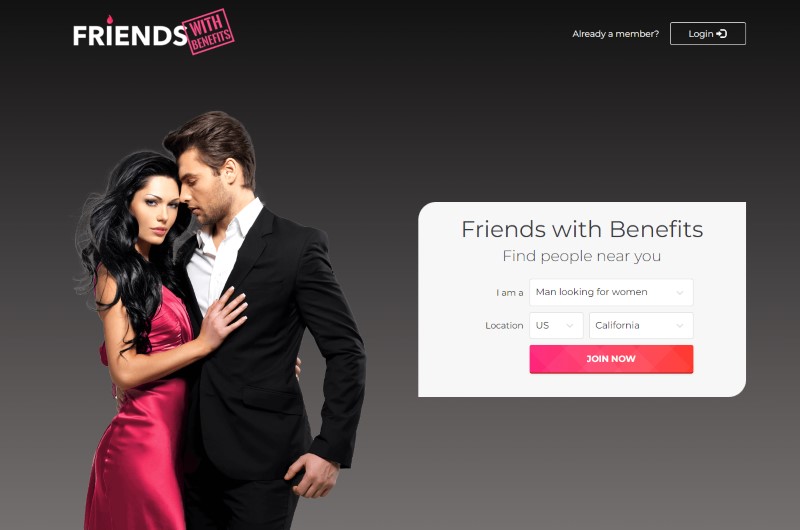Screen dimensions: 800x530
Task: Click the 'Friends with Benefits' form heading
Action: [582, 229]
